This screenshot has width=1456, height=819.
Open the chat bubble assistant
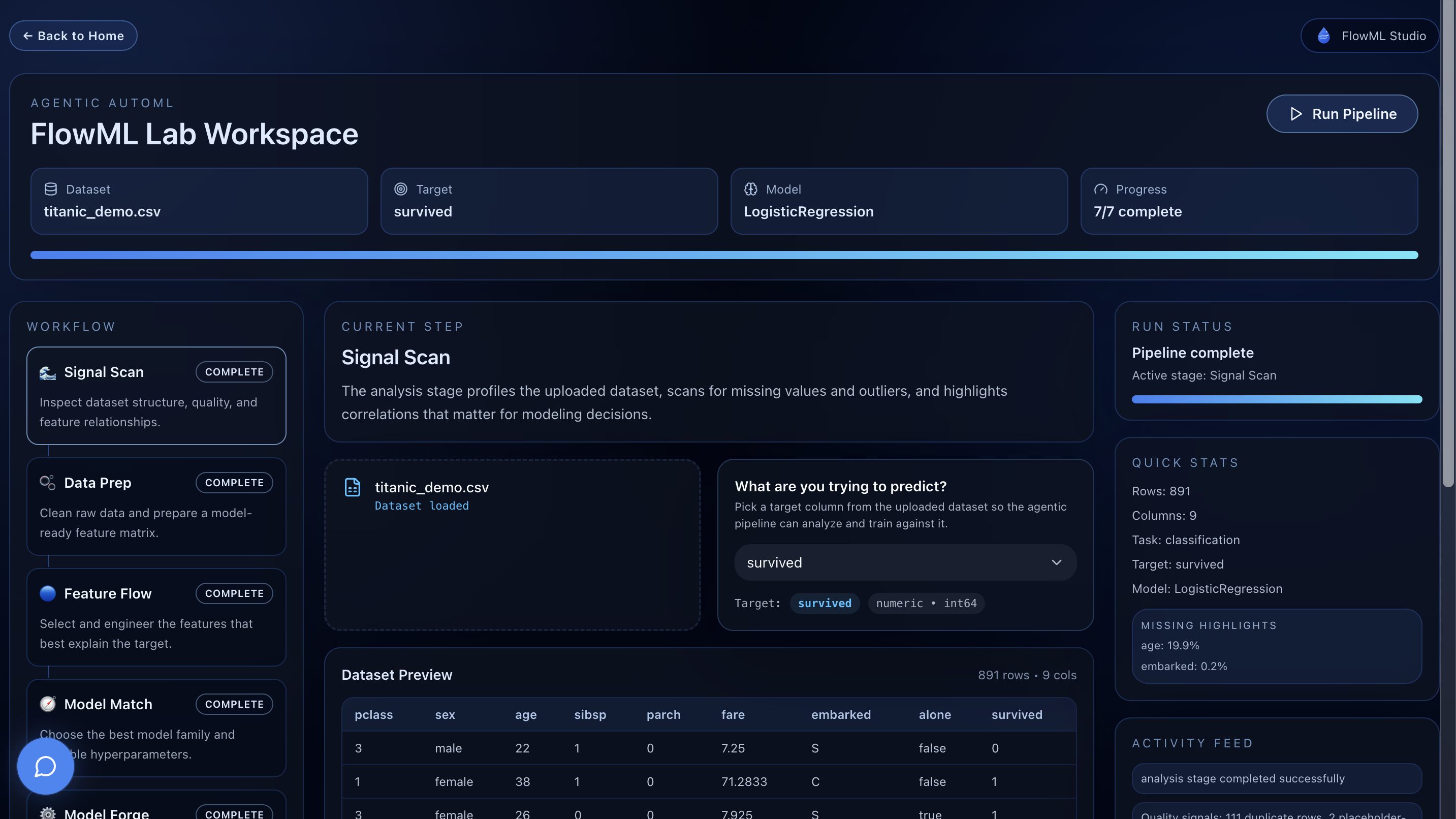pyautogui.click(x=45, y=767)
